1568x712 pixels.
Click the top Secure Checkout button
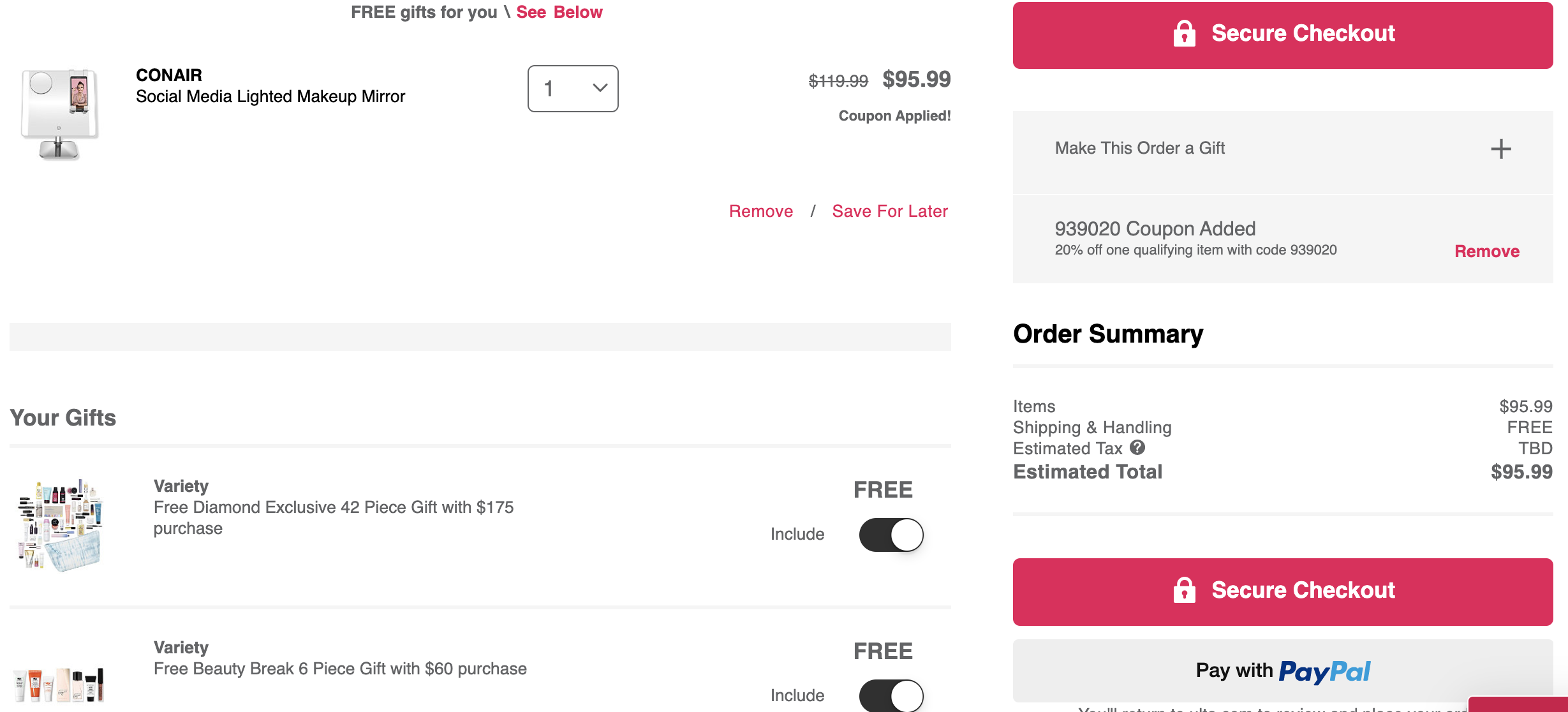click(x=1283, y=35)
